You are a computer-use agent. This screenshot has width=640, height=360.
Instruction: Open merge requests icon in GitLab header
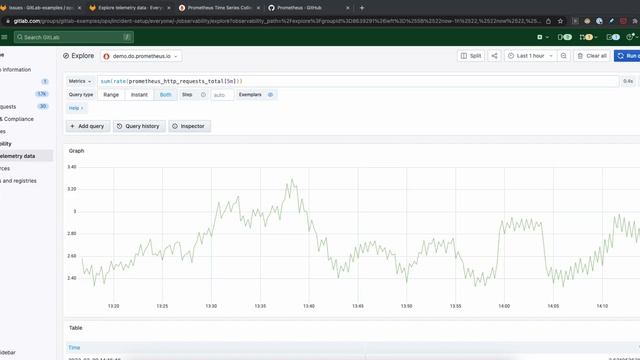coord(588,37)
